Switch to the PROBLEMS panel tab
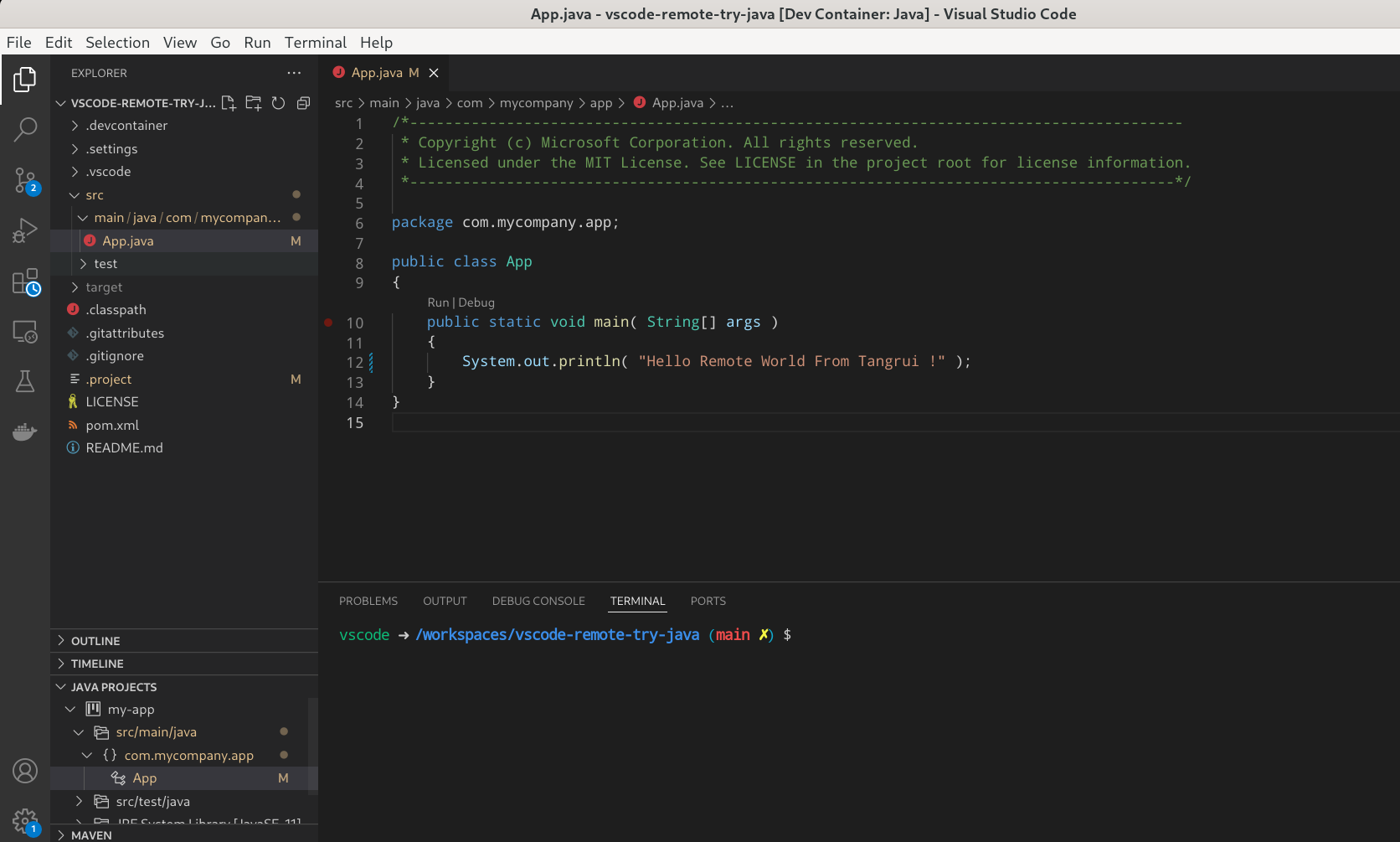 pyautogui.click(x=368, y=602)
